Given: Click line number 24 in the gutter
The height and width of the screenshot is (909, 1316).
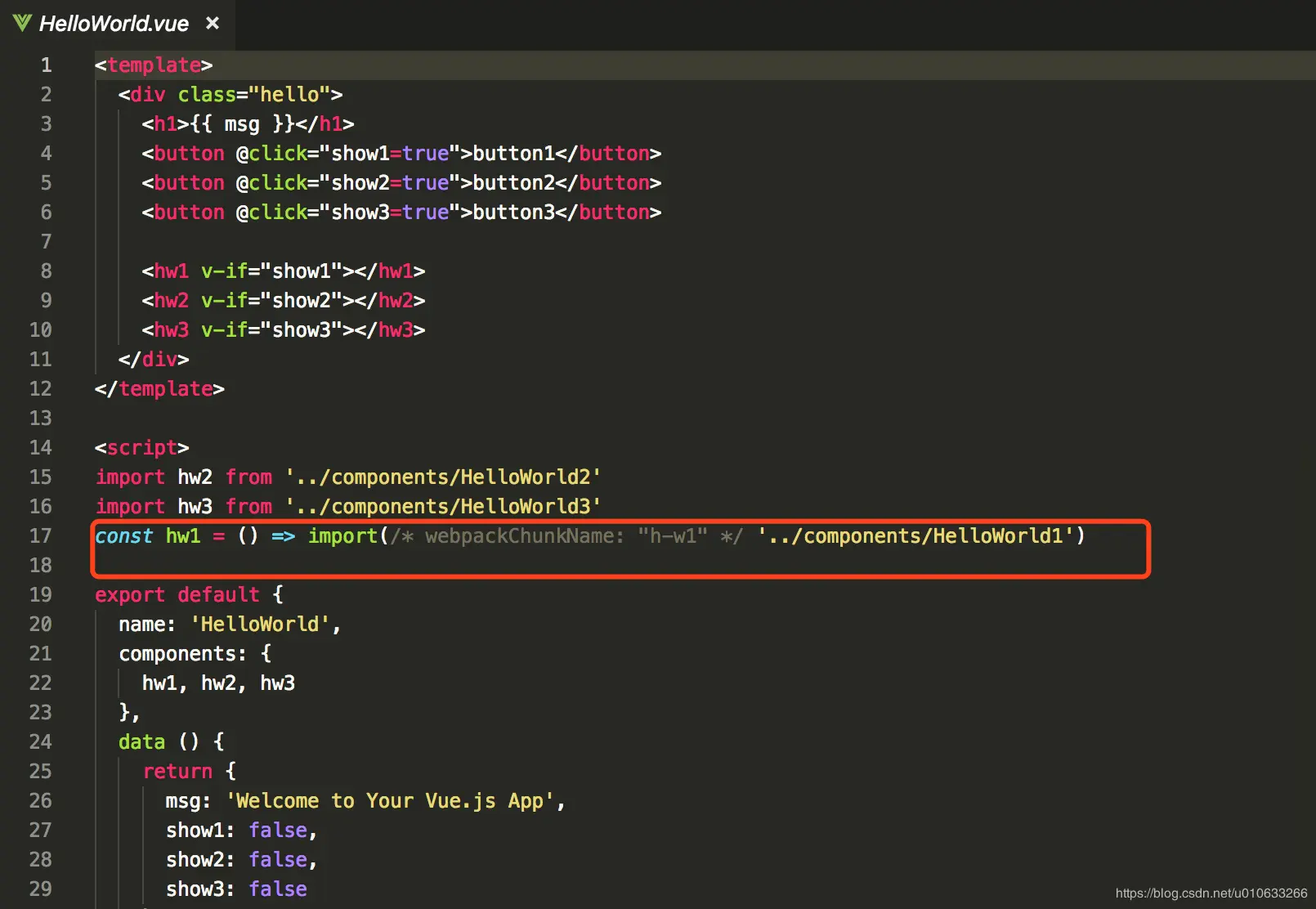Looking at the screenshot, I should tap(41, 742).
